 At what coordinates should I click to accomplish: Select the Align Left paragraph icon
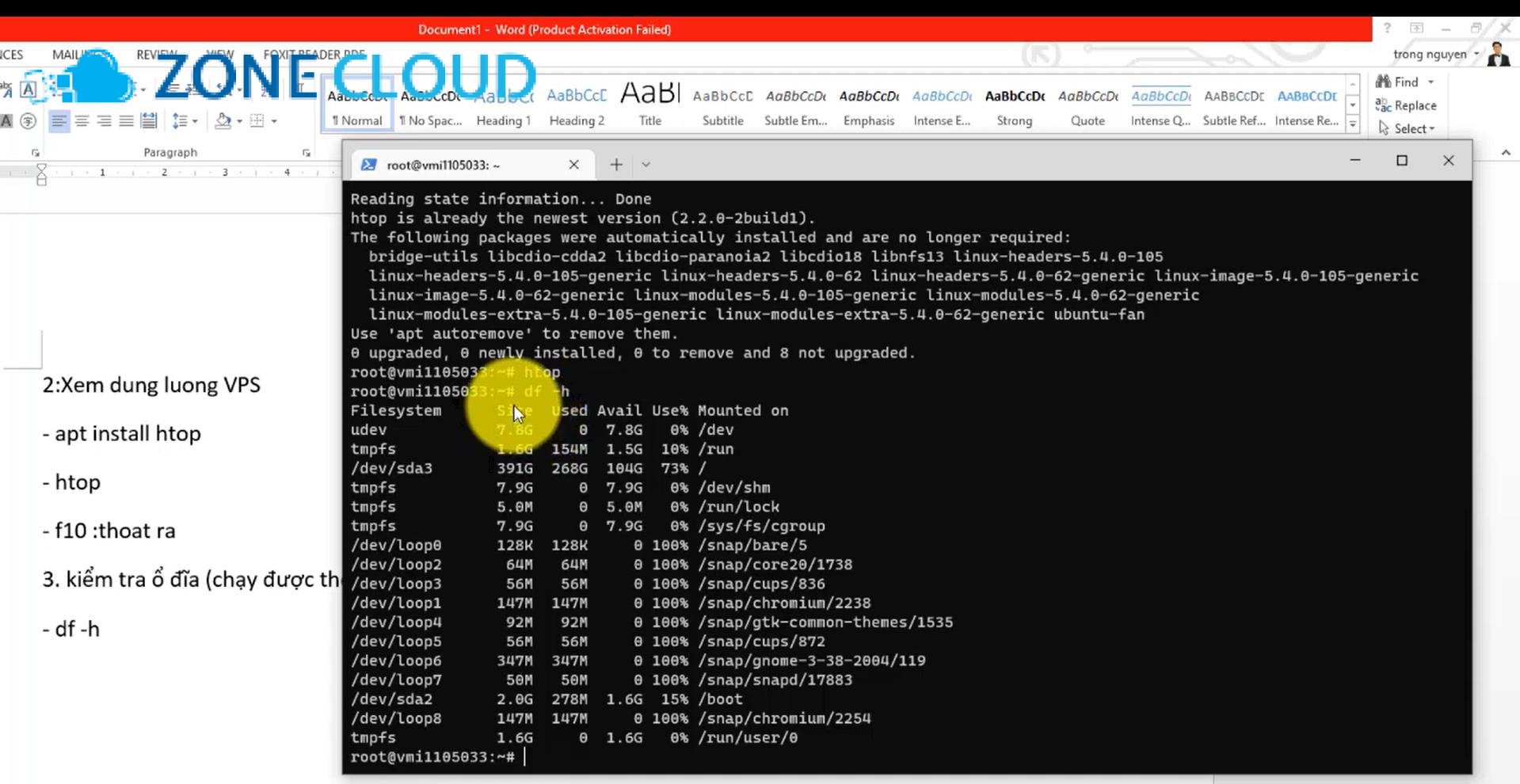(x=60, y=121)
